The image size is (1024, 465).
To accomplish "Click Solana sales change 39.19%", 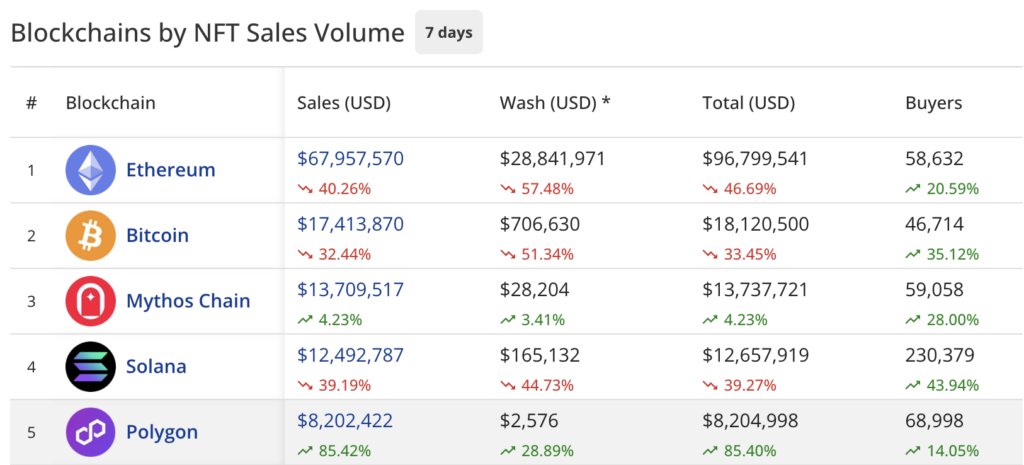I will 334,386.
